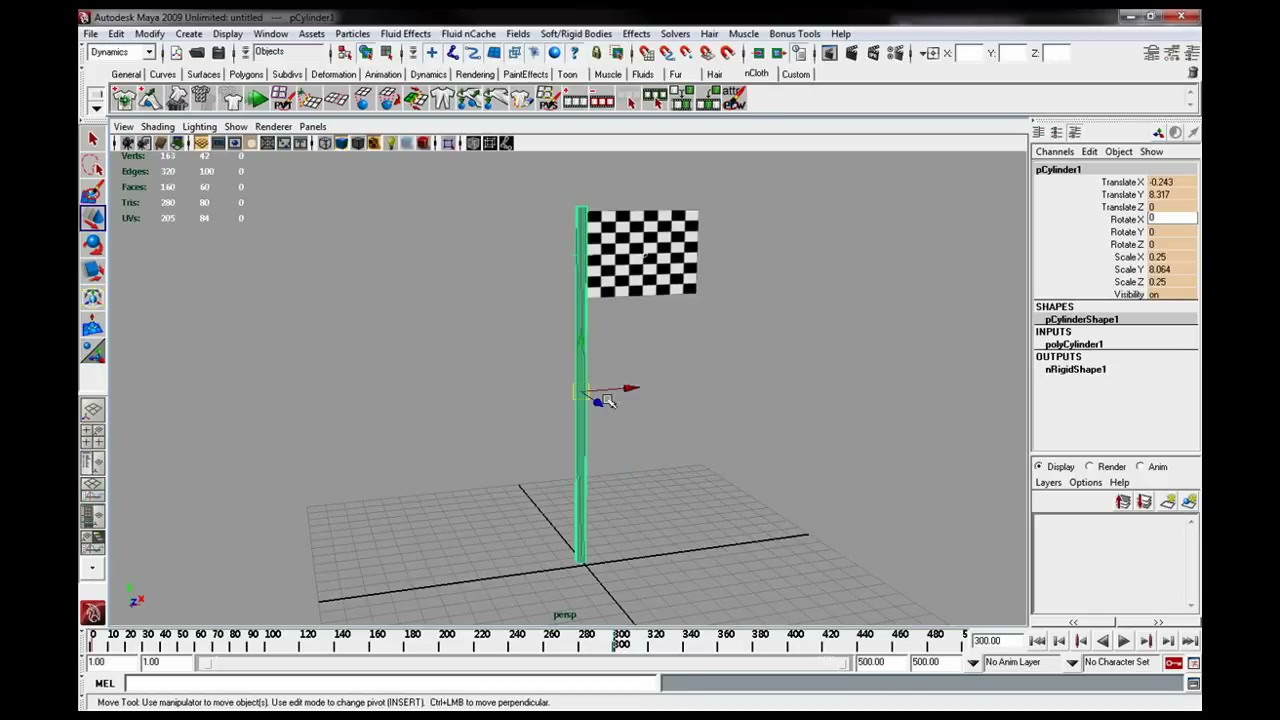Click the green play arrow shelf icon
Screen dimensions: 1280x720
coord(257,98)
